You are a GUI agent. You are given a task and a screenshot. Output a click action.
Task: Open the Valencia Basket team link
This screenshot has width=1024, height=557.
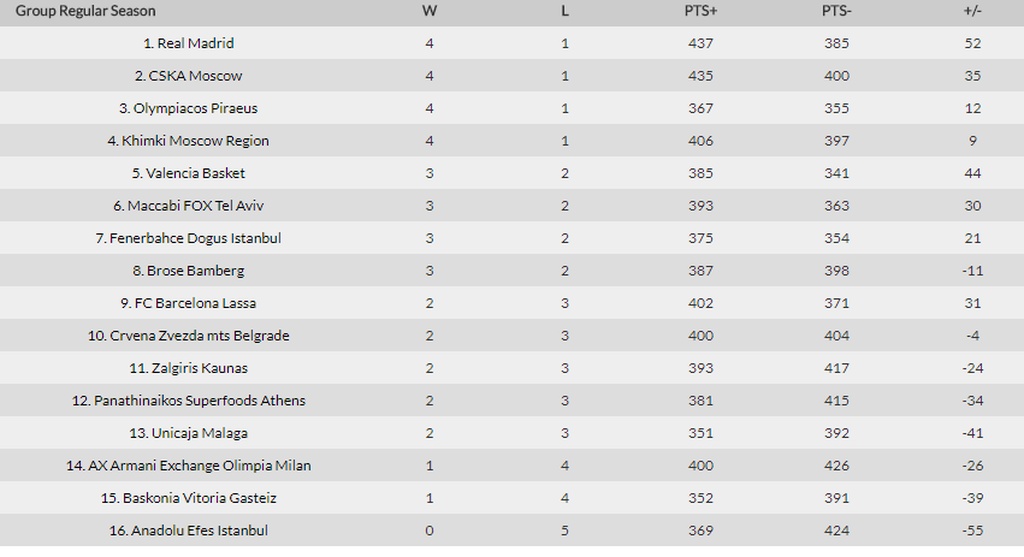tap(195, 173)
